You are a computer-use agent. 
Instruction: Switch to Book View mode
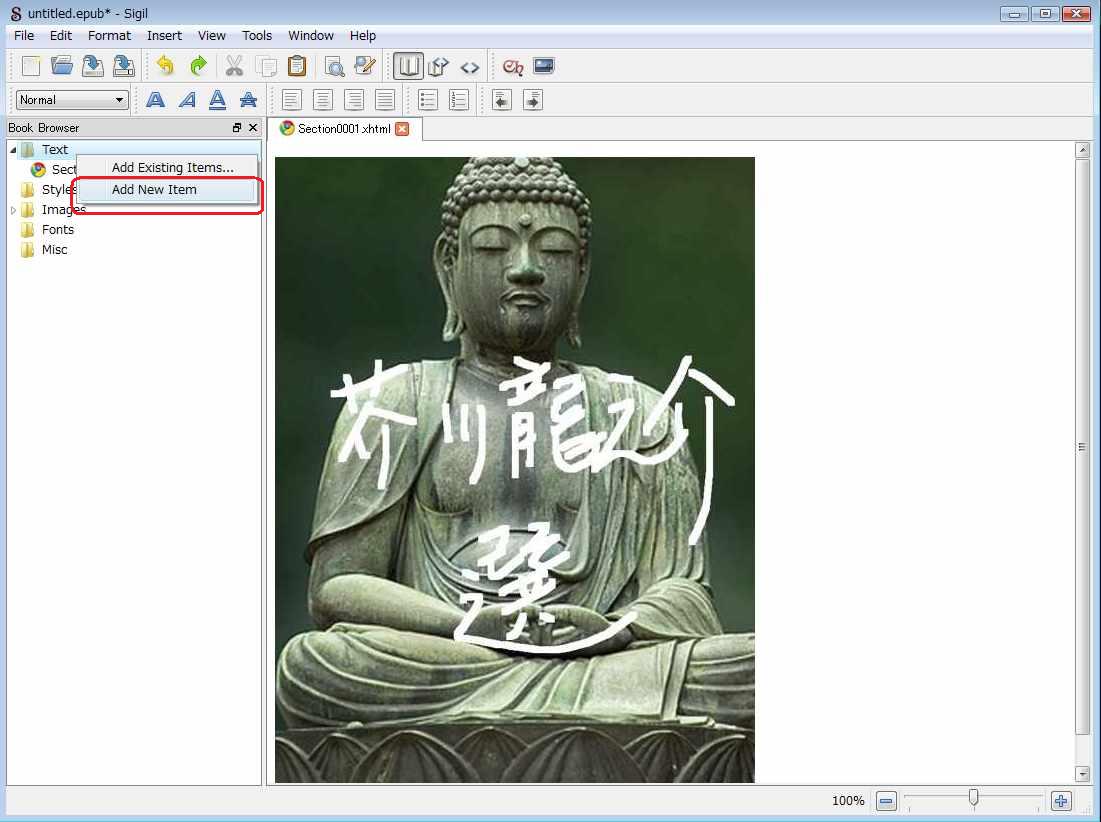pyautogui.click(x=407, y=66)
